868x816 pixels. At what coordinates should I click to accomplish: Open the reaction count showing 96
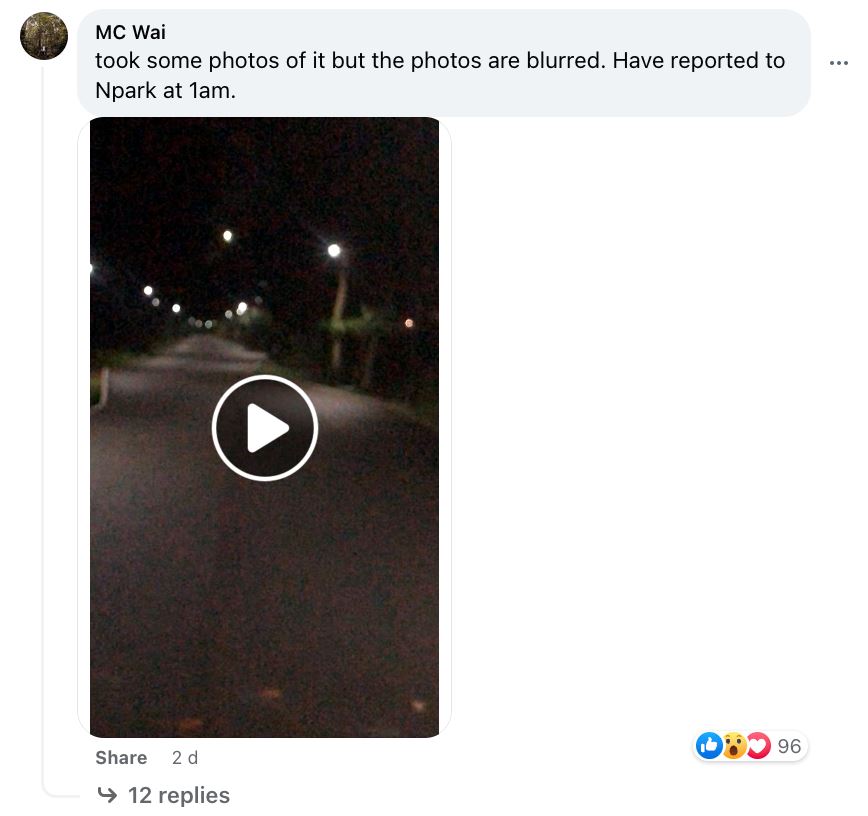(x=789, y=746)
